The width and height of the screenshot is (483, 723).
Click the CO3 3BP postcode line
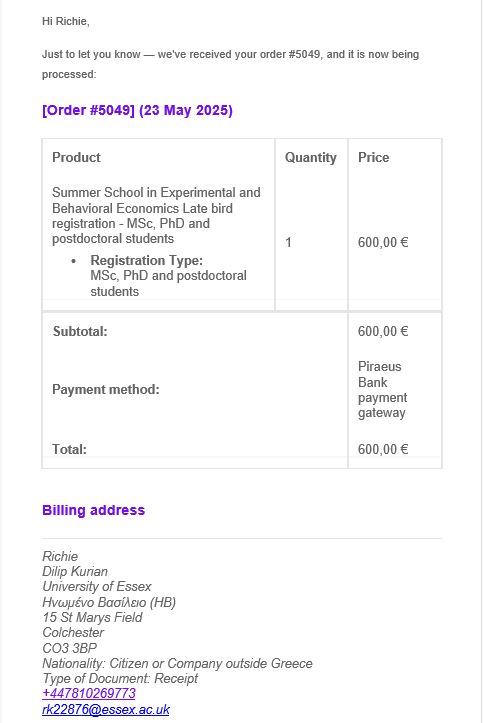70,648
